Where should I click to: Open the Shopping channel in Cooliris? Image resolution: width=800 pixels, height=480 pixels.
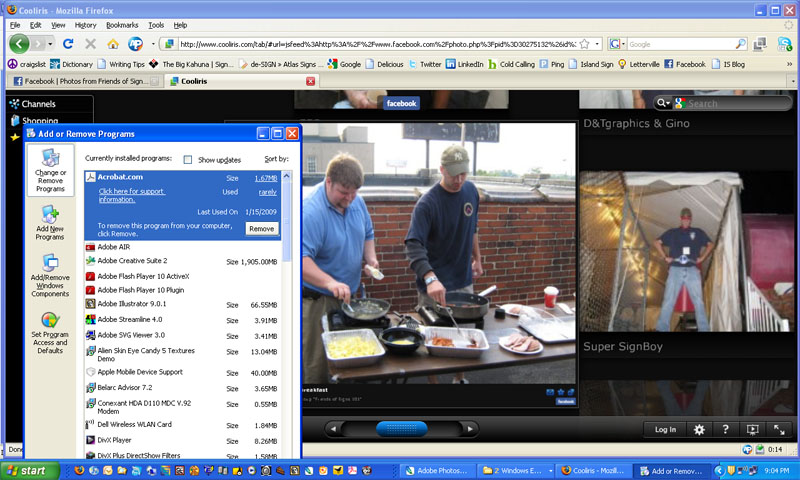34,120
